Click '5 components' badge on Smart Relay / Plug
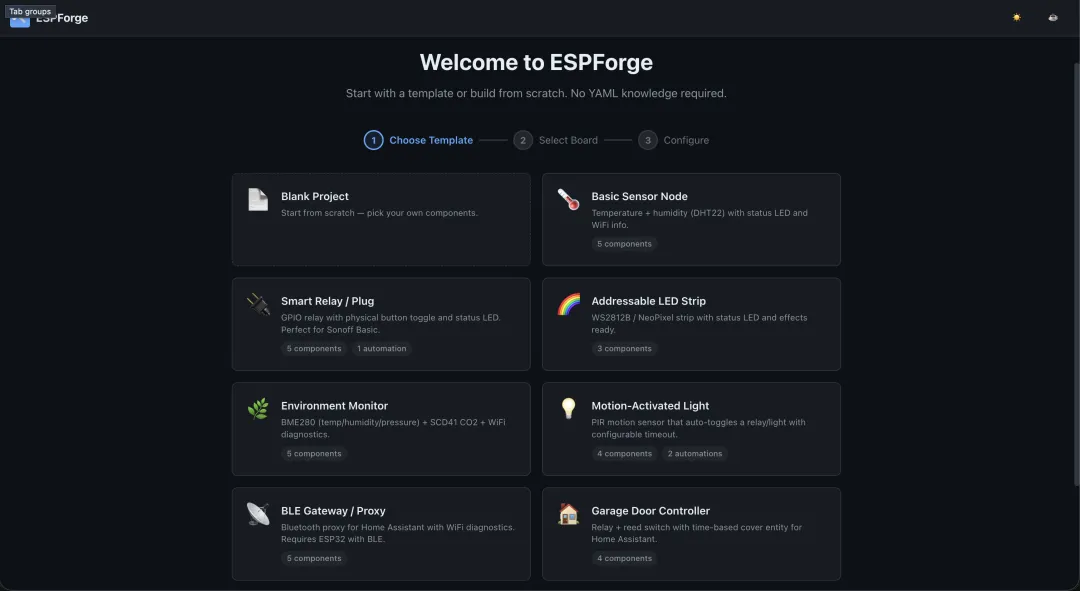1080x591 pixels. 313,349
